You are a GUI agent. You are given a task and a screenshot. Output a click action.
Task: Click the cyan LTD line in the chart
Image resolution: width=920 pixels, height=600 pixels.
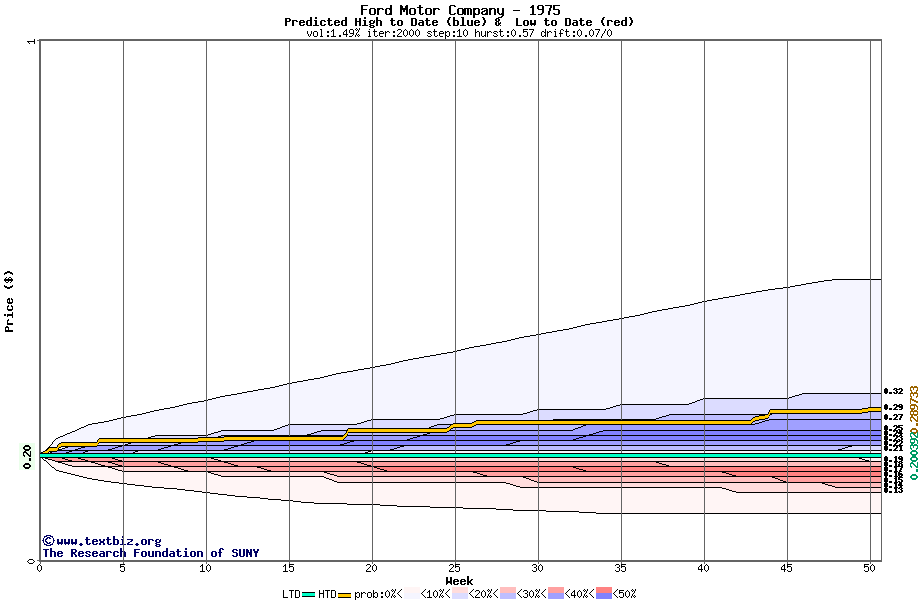pyautogui.click(x=461, y=455)
